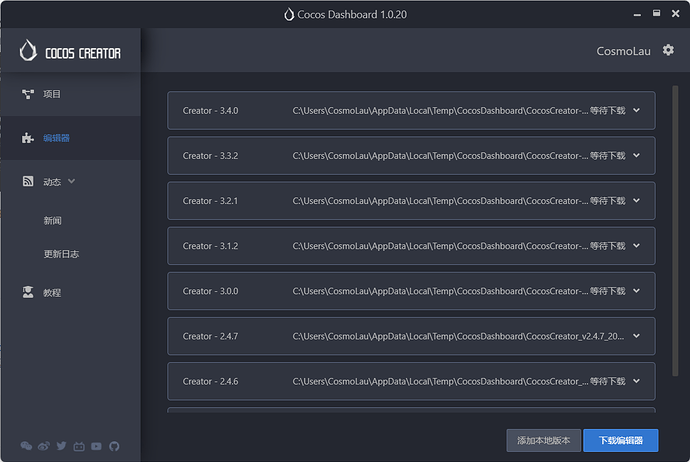Open the Bilibili TV icon
Image resolution: width=690 pixels, height=462 pixels.
[79, 446]
